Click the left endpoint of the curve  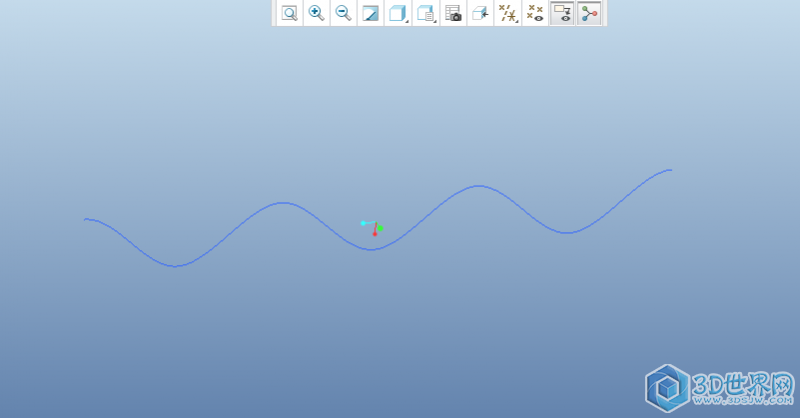(x=86, y=219)
